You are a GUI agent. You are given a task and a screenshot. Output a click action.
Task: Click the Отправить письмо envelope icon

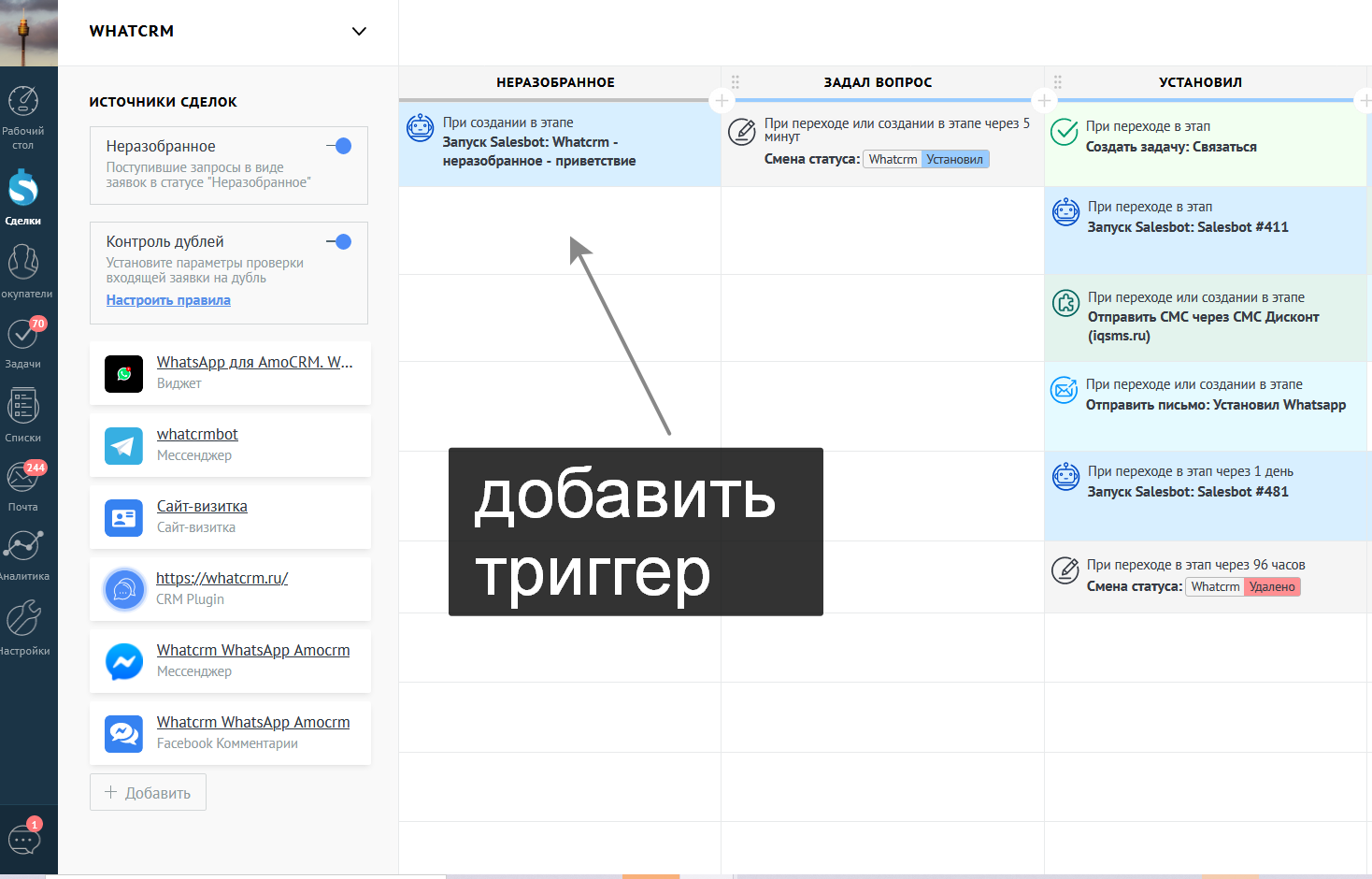point(1065,390)
